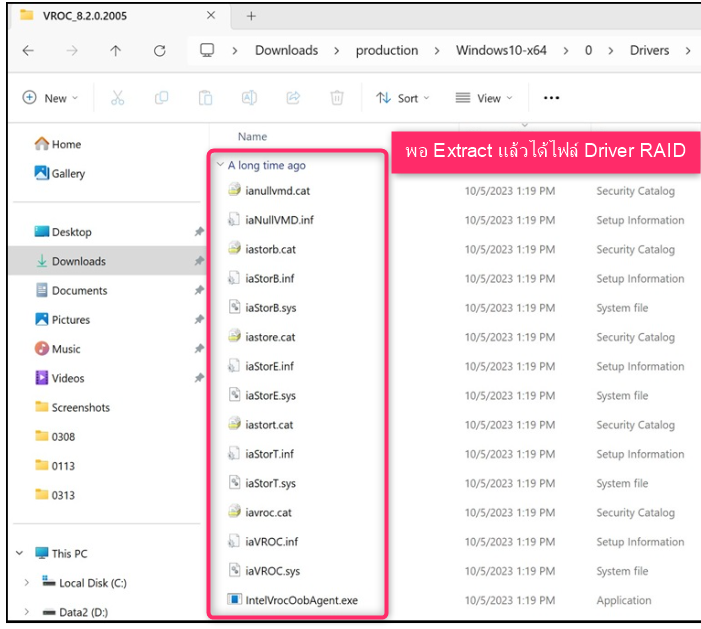Expand chevron after Downloads in address bar
Image resolution: width=701 pixels, height=629 pixels.
coord(337,51)
